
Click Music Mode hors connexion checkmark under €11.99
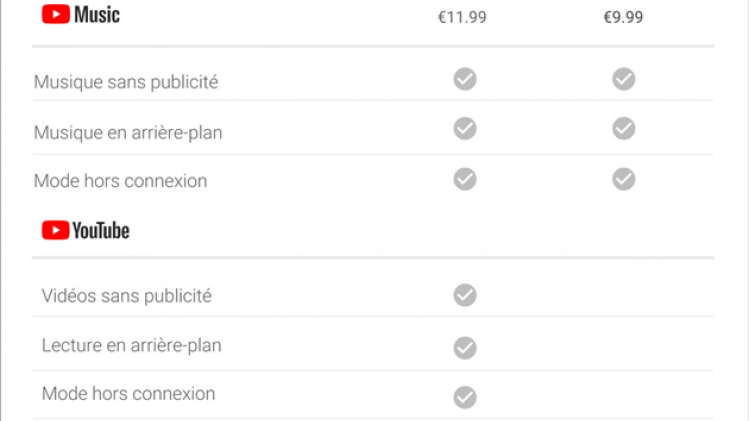coord(465,178)
